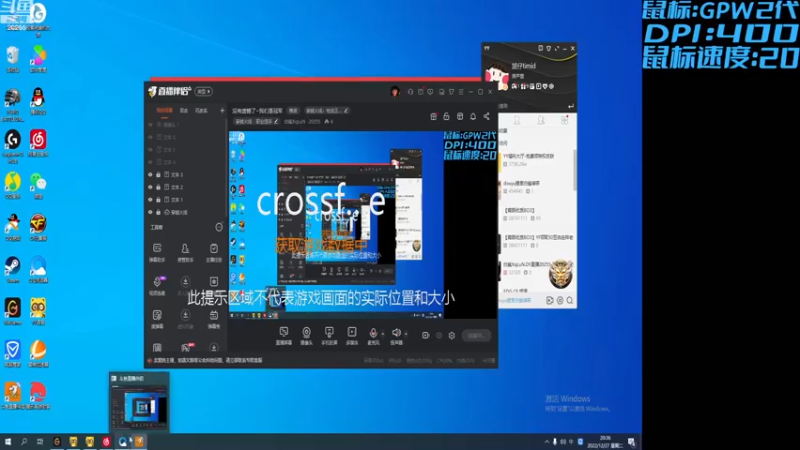Open the QQ penguin desktop icon
800x450 pixels.
pos(38,101)
